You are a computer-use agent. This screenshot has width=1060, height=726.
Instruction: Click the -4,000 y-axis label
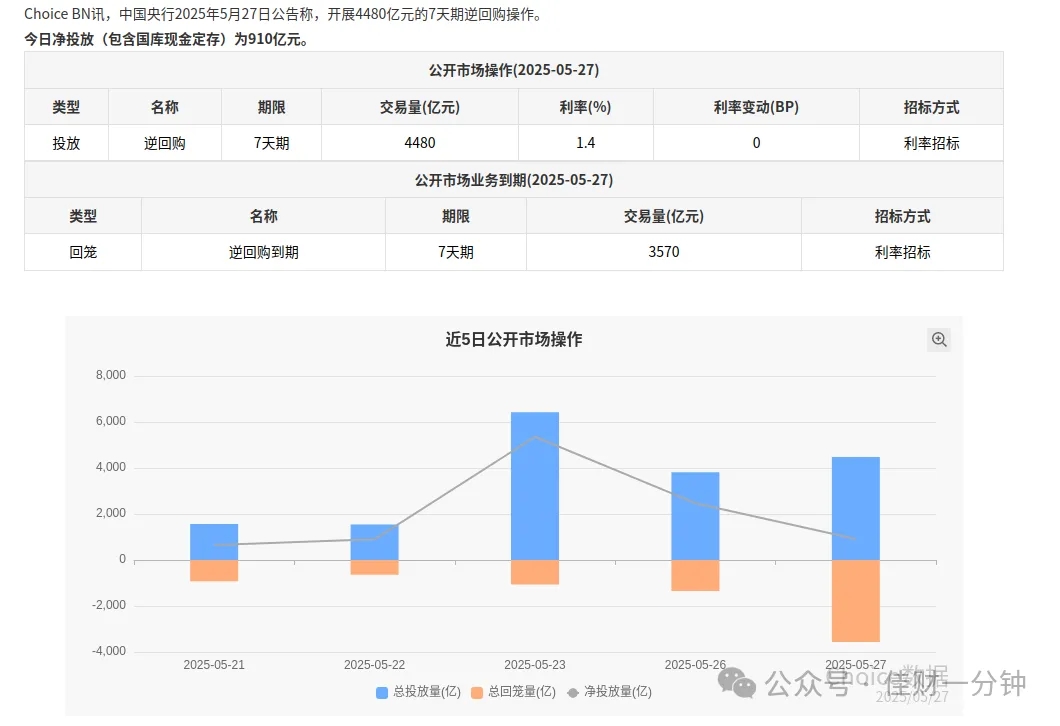[109, 651]
